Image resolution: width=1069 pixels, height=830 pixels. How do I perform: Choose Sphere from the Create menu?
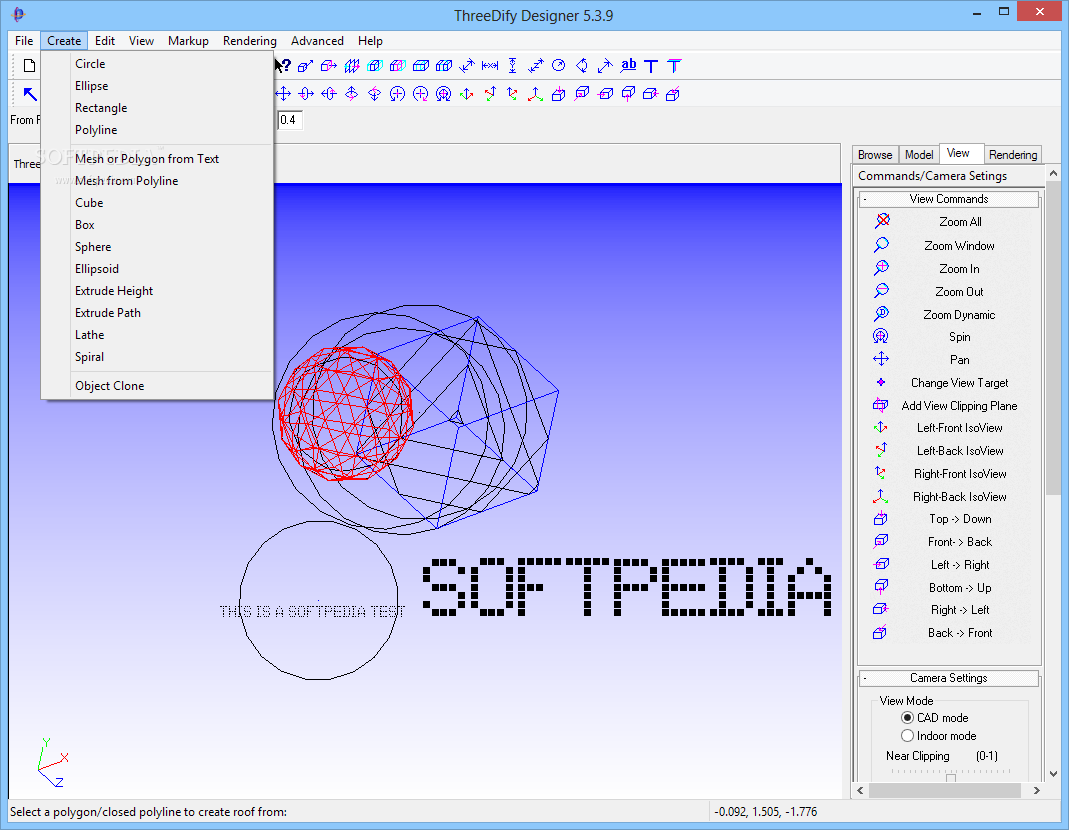coord(93,247)
